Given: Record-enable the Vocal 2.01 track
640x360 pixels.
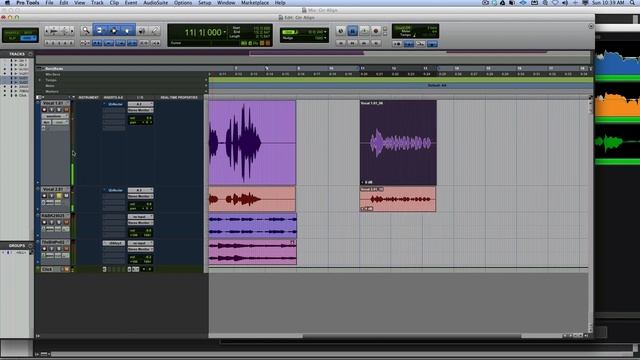Looking at the screenshot, I should click(44, 196).
